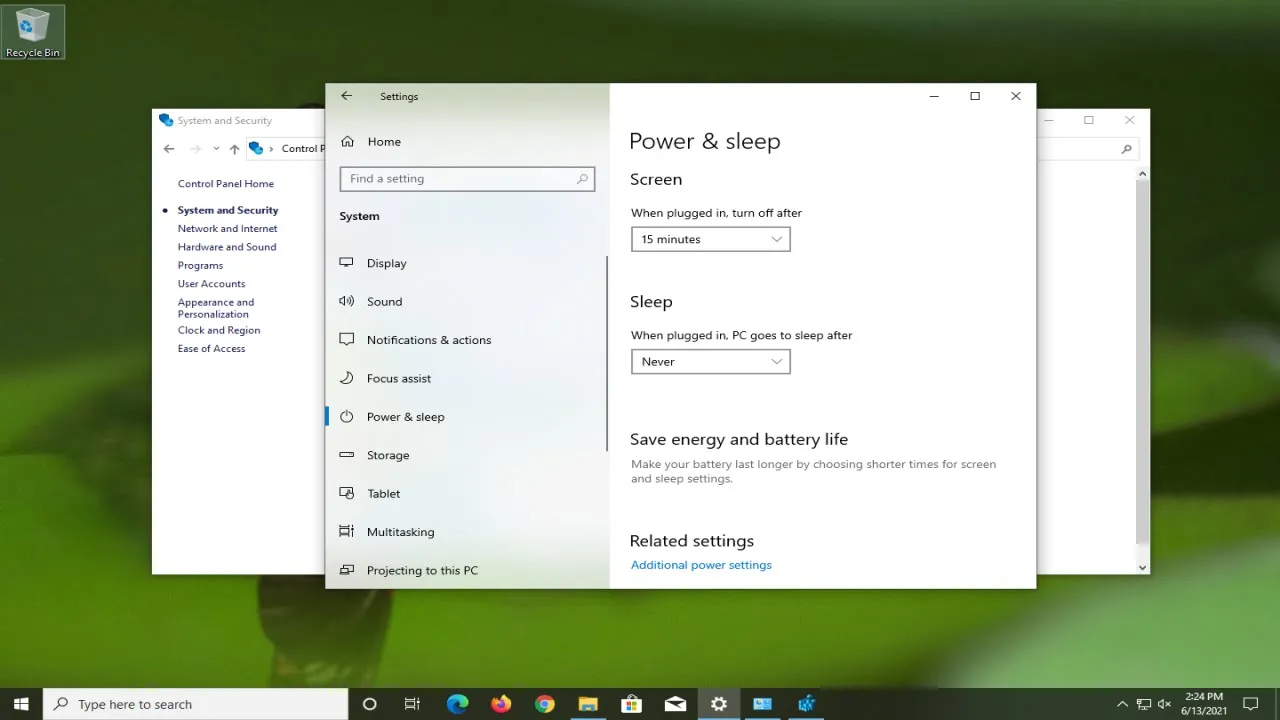Image resolution: width=1280 pixels, height=720 pixels.
Task: Open Mail app from taskbar
Action: click(675, 704)
